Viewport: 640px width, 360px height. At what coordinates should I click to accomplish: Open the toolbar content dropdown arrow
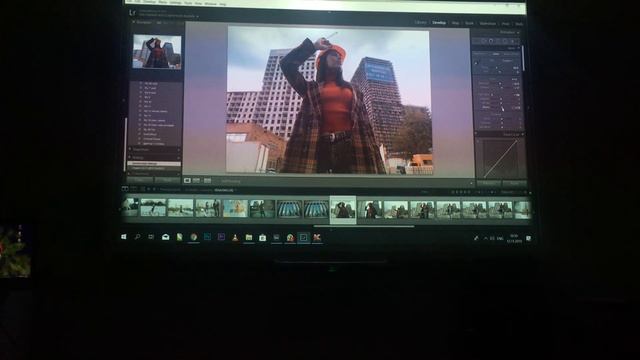pyautogui.click(x=471, y=183)
